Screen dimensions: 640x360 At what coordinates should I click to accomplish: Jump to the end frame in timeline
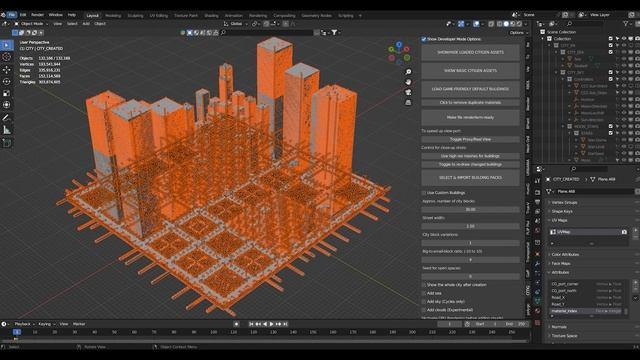[x=285, y=324]
